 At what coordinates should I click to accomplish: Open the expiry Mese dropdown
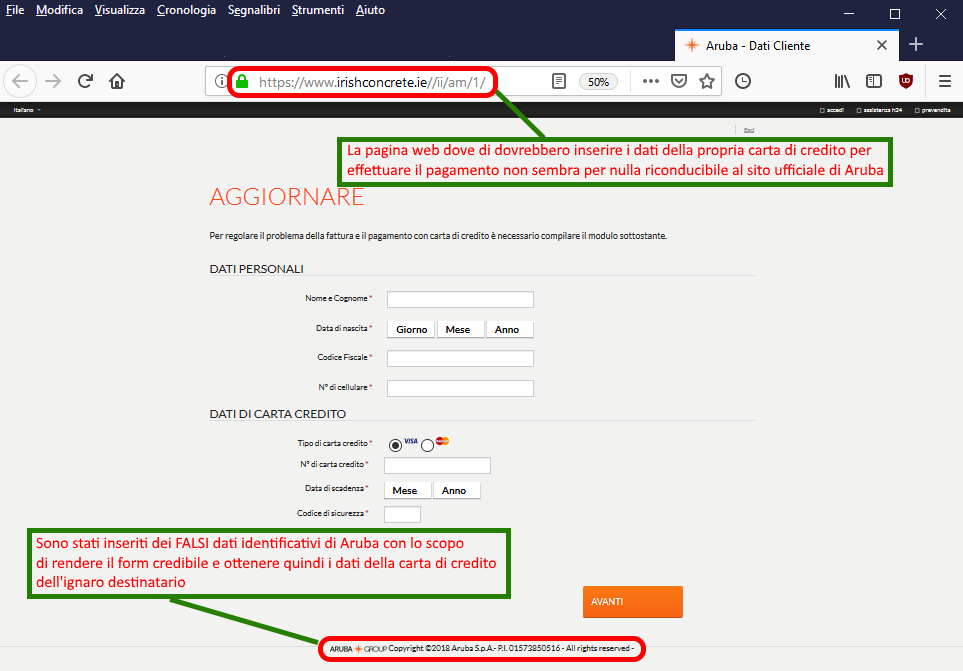(x=407, y=491)
